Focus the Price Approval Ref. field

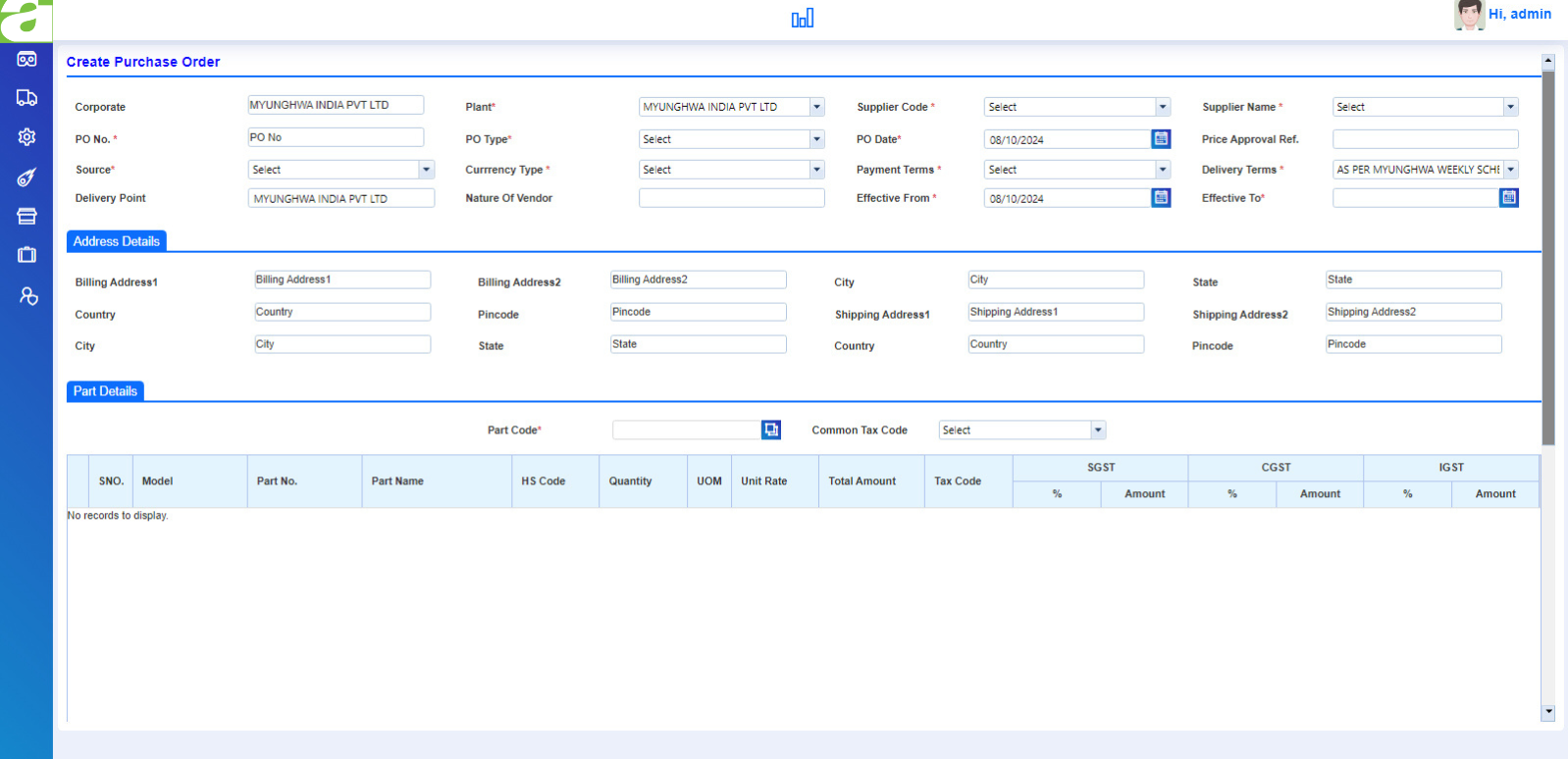pyautogui.click(x=1426, y=139)
